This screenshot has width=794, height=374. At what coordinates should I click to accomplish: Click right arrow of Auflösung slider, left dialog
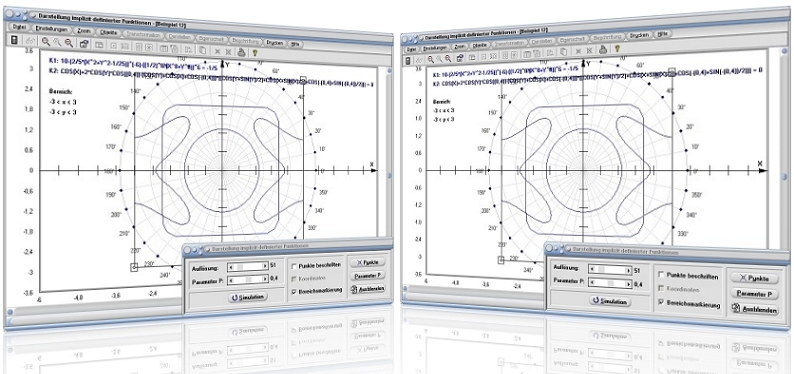[x=265, y=266]
